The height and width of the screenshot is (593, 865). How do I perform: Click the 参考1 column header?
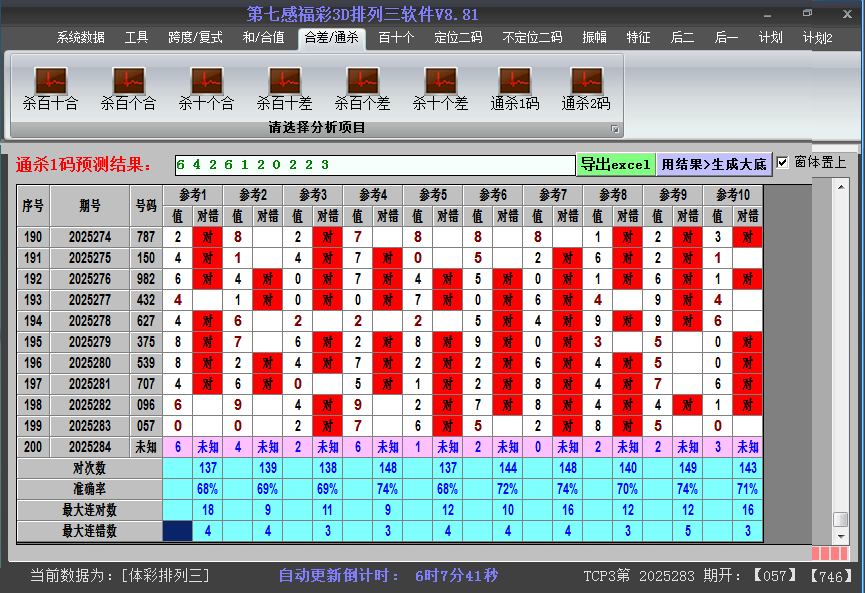pyautogui.click(x=194, y=195)
